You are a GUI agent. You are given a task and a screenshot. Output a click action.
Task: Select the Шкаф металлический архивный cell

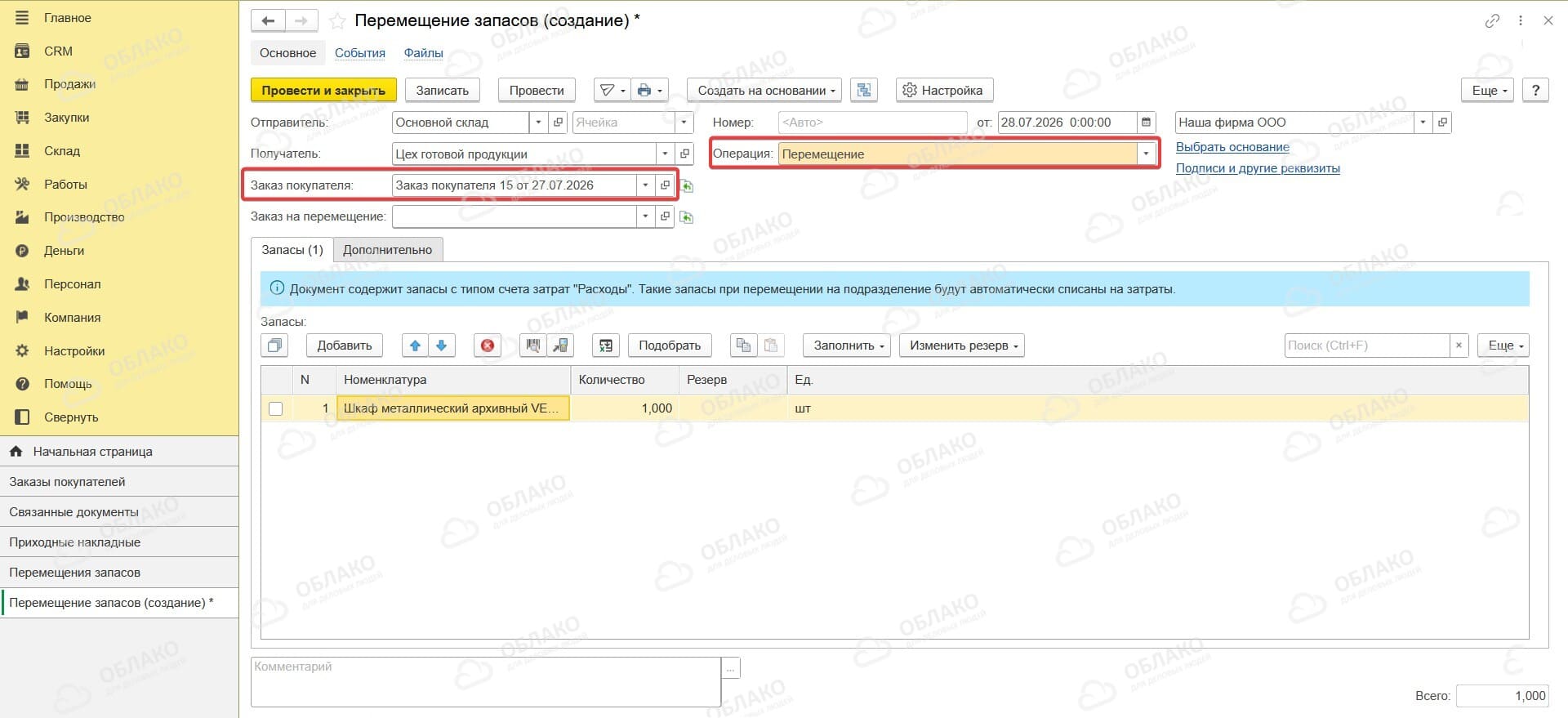pyautogui.click(x=453, y=408)
